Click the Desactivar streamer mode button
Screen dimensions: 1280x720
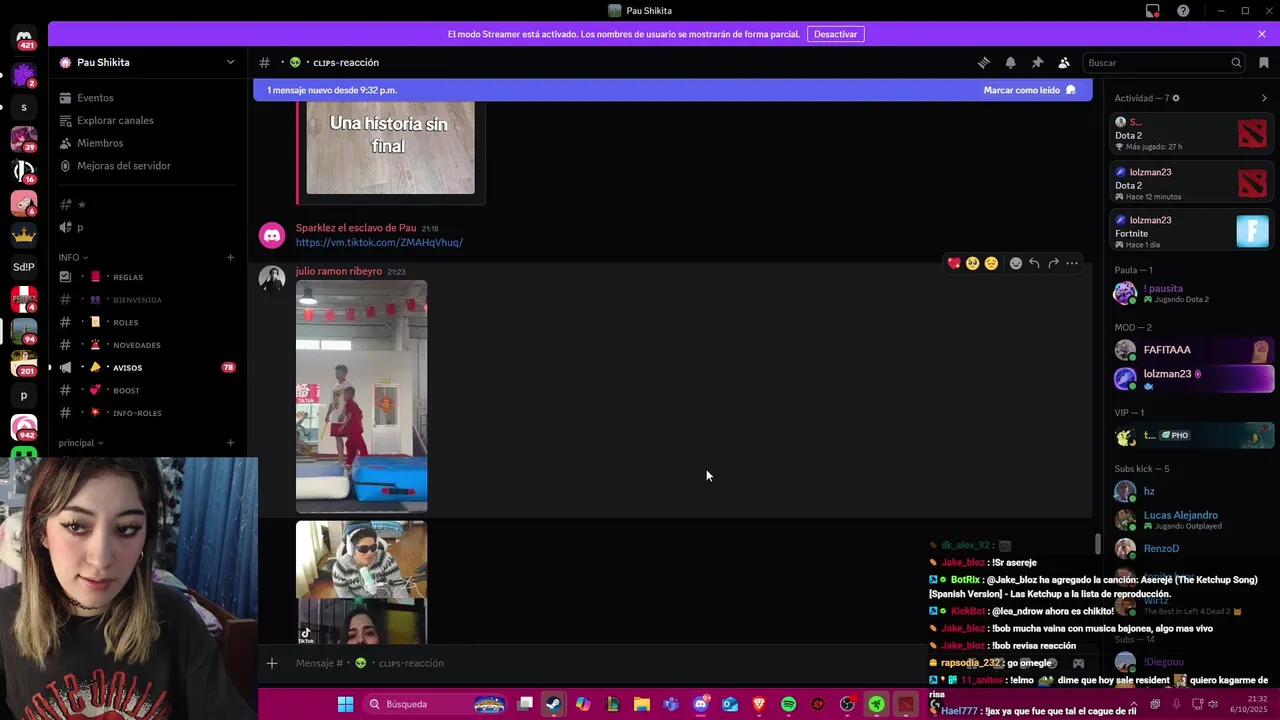coord(835,34)
